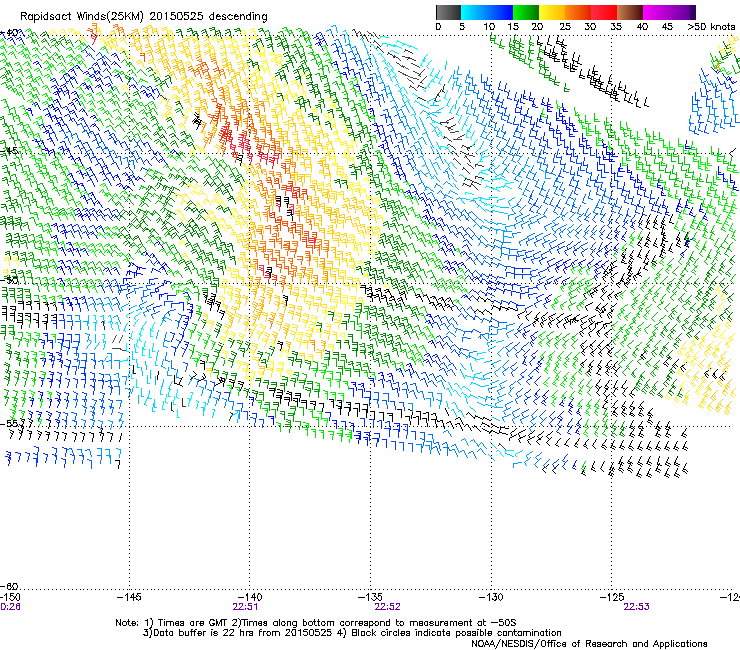Click the title 'Rapidscat Winds(25KM) 20150525 descending'
Image resolution: width=740 pixels, height=650 pixels.
[x=143, y=17]
